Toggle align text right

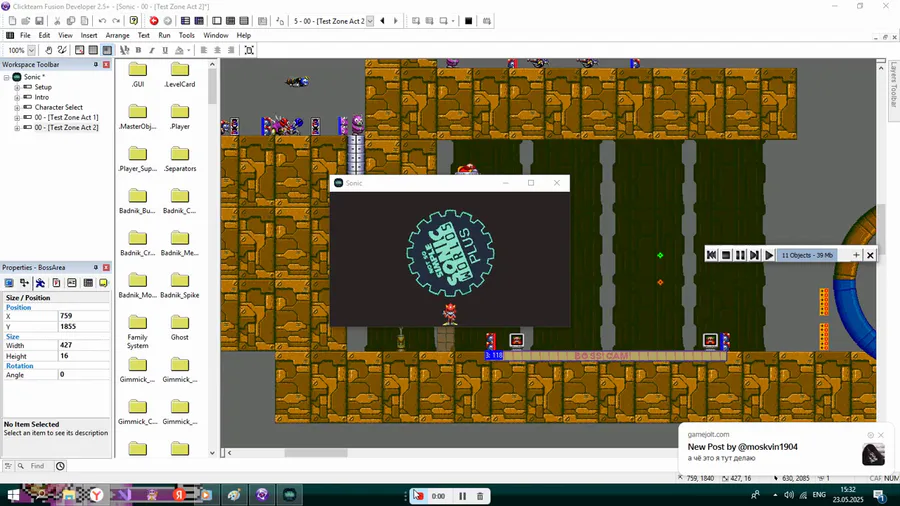[x=231, y=50]
